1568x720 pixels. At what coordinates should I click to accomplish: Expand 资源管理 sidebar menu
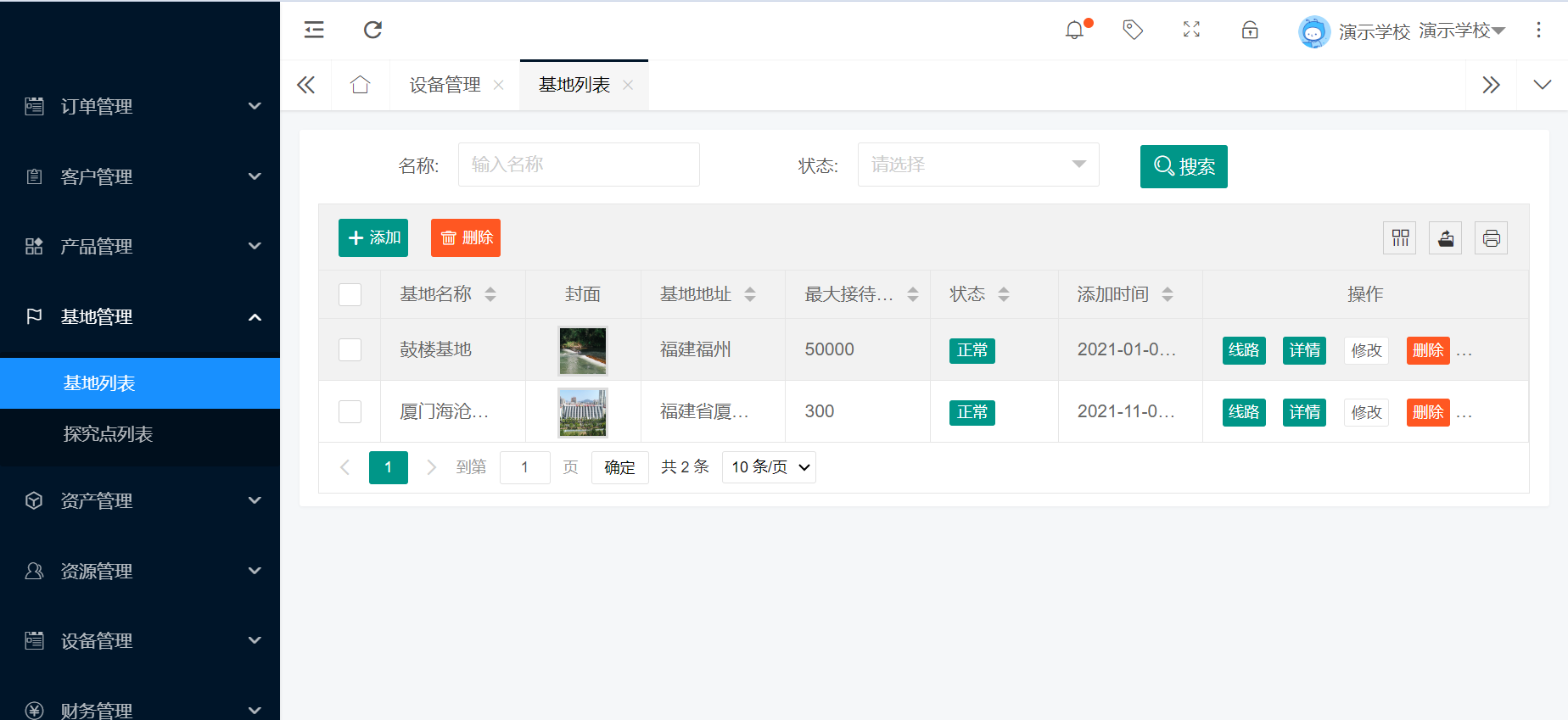pos(140,571)
